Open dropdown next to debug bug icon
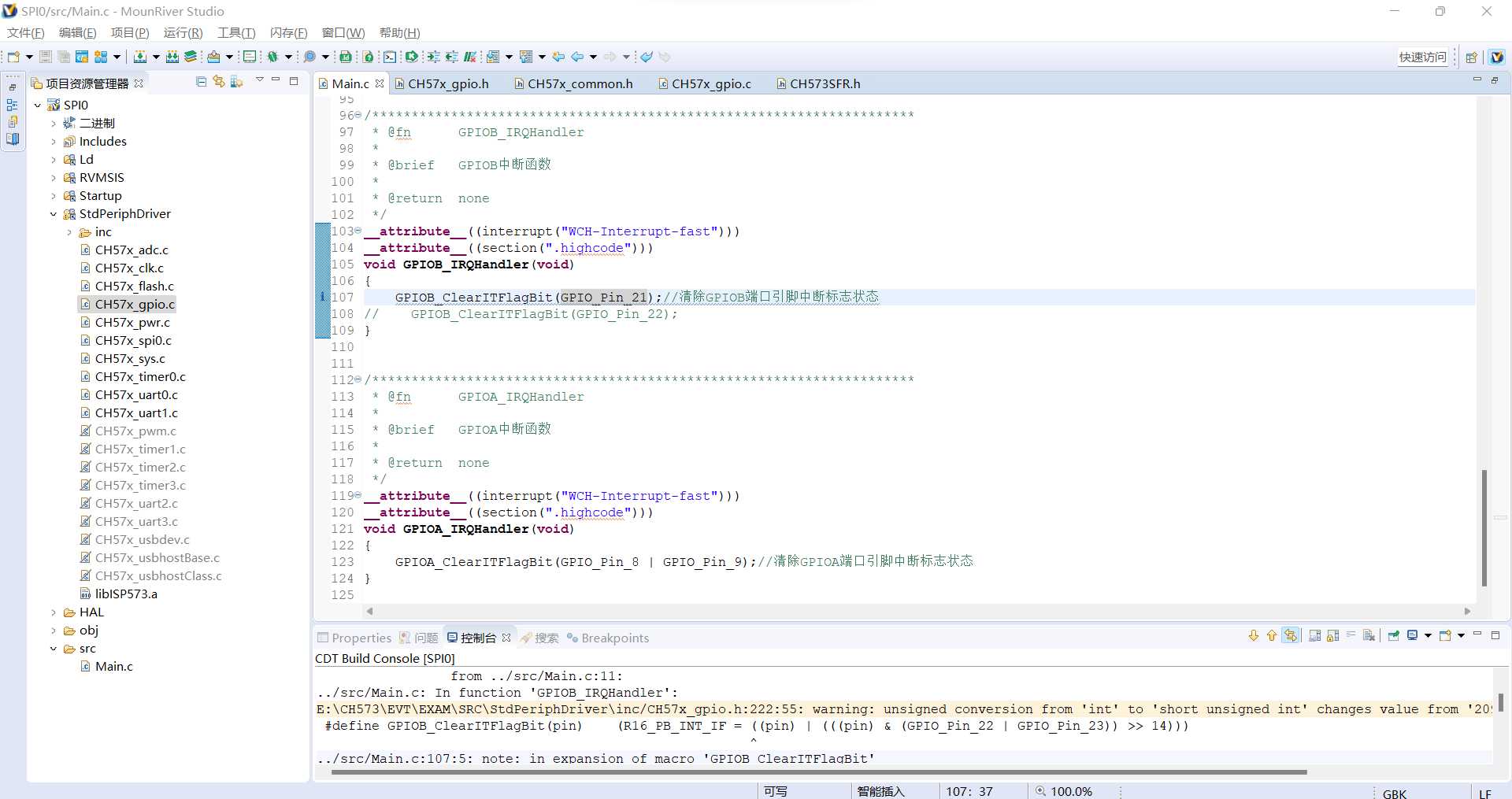The width and height of the screenshot is (1512, 799). (x=288, y=57)
